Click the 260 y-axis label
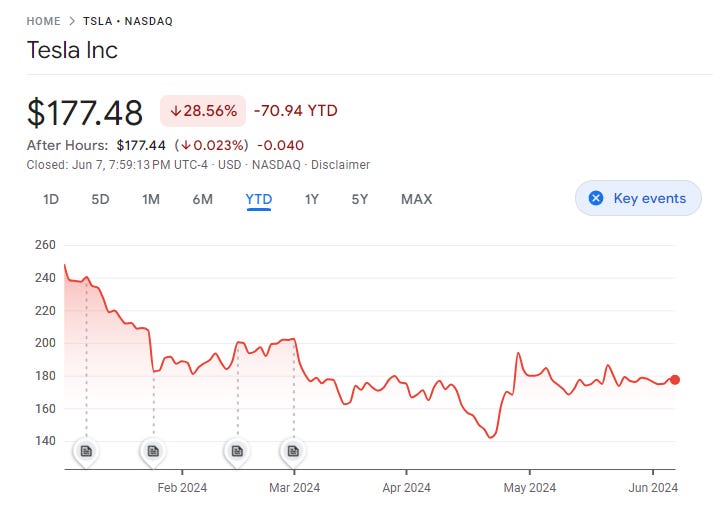713x508 pixels. 45,245
